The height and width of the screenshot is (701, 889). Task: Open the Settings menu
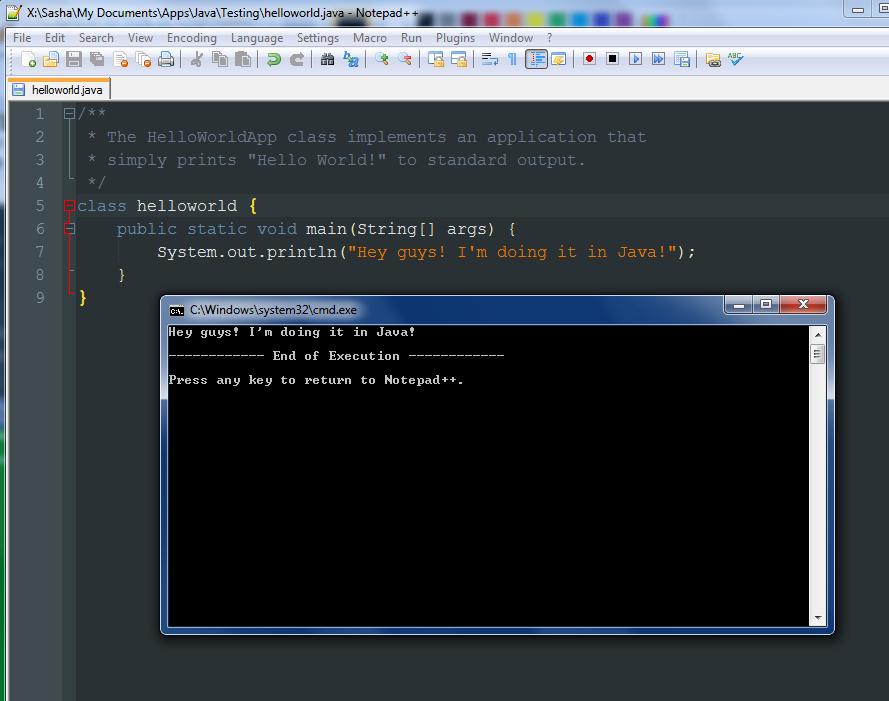click(x=318, y=38)
